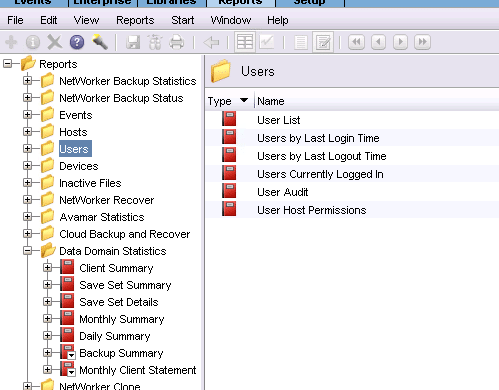This screenshot has height=390, width=499.
Task: Switch to chart view mode icon
Action: (267, 42)
